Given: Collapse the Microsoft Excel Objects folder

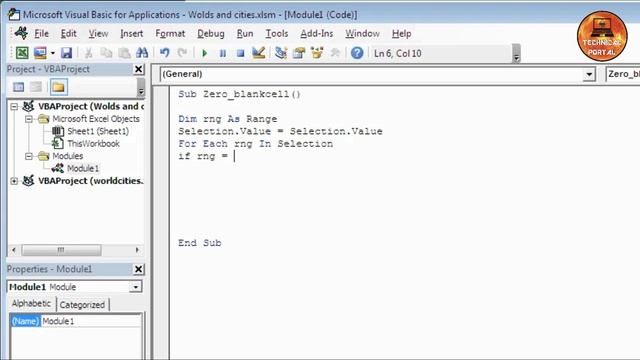Looking at the screenshot, I should 29,119.
